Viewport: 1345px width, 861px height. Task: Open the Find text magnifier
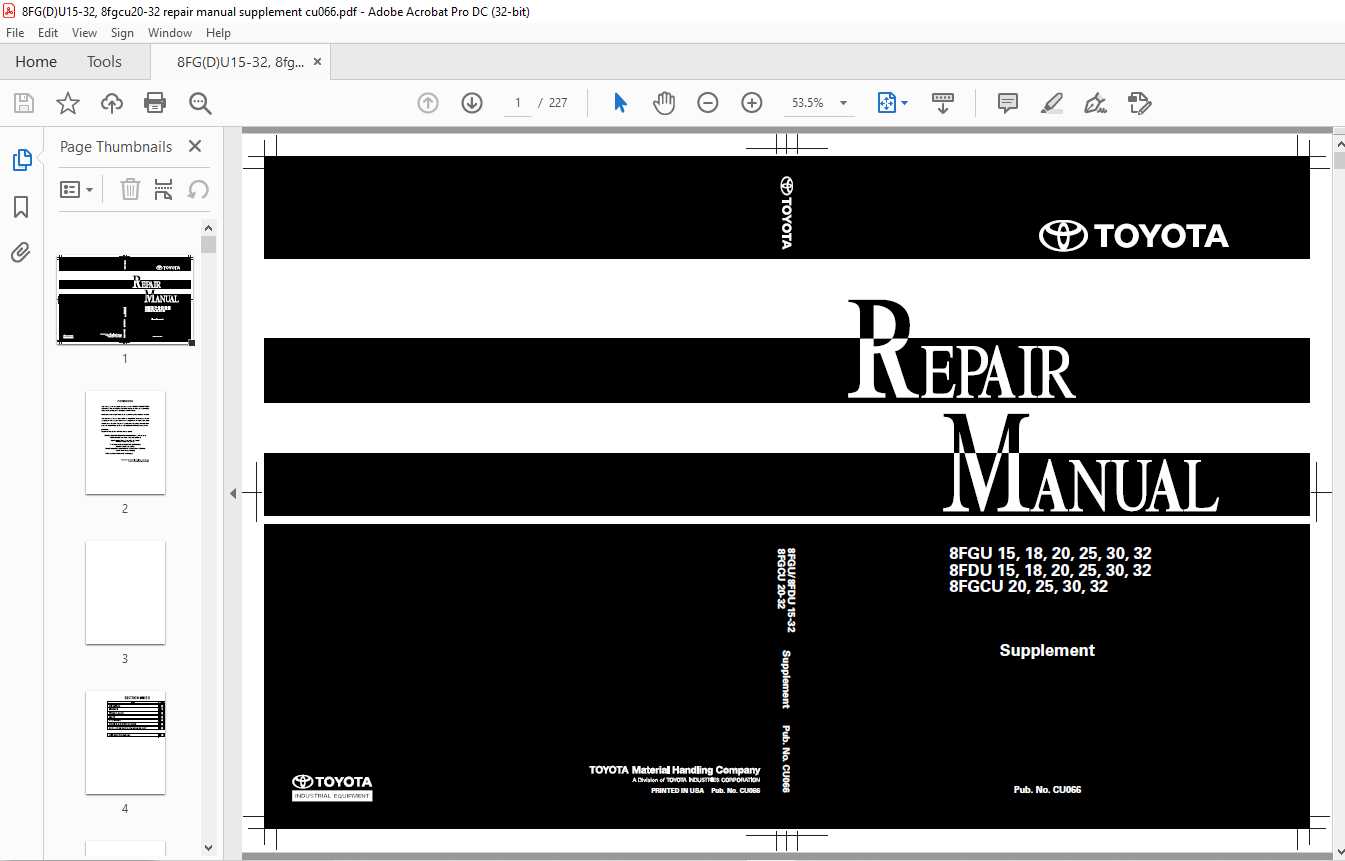(x=200, y=103)
